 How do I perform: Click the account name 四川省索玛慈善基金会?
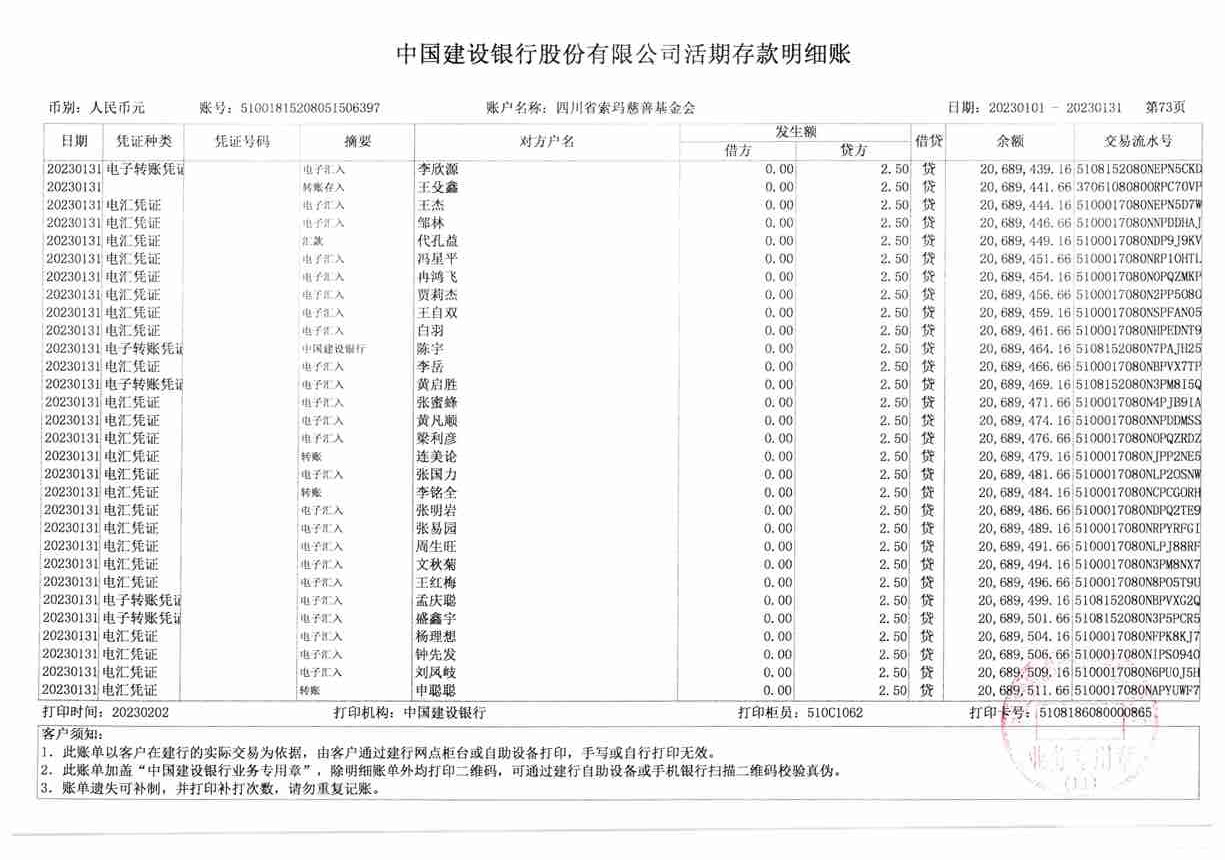(624, 107)
